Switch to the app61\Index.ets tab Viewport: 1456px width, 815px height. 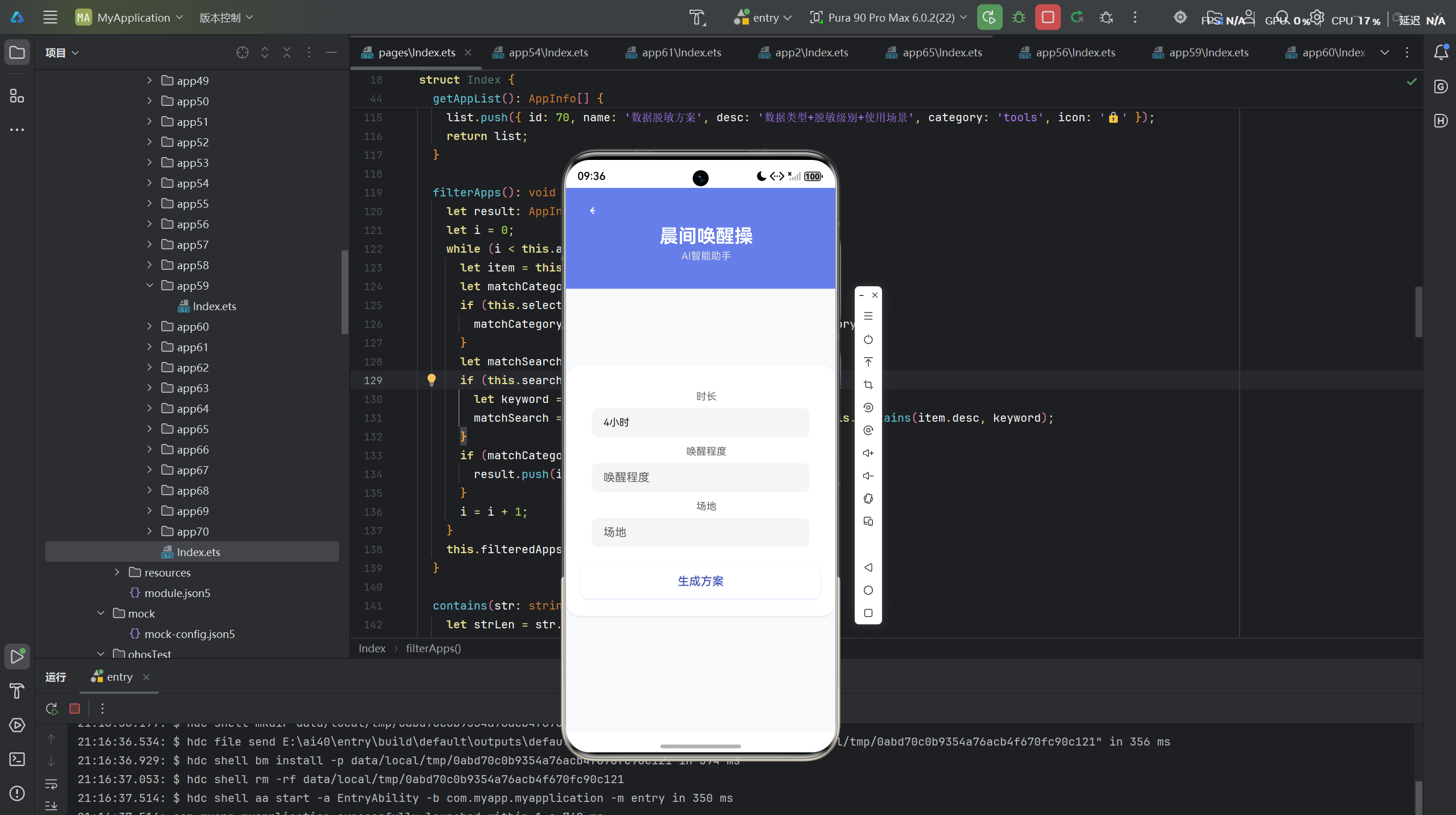(x=674, y=52)
